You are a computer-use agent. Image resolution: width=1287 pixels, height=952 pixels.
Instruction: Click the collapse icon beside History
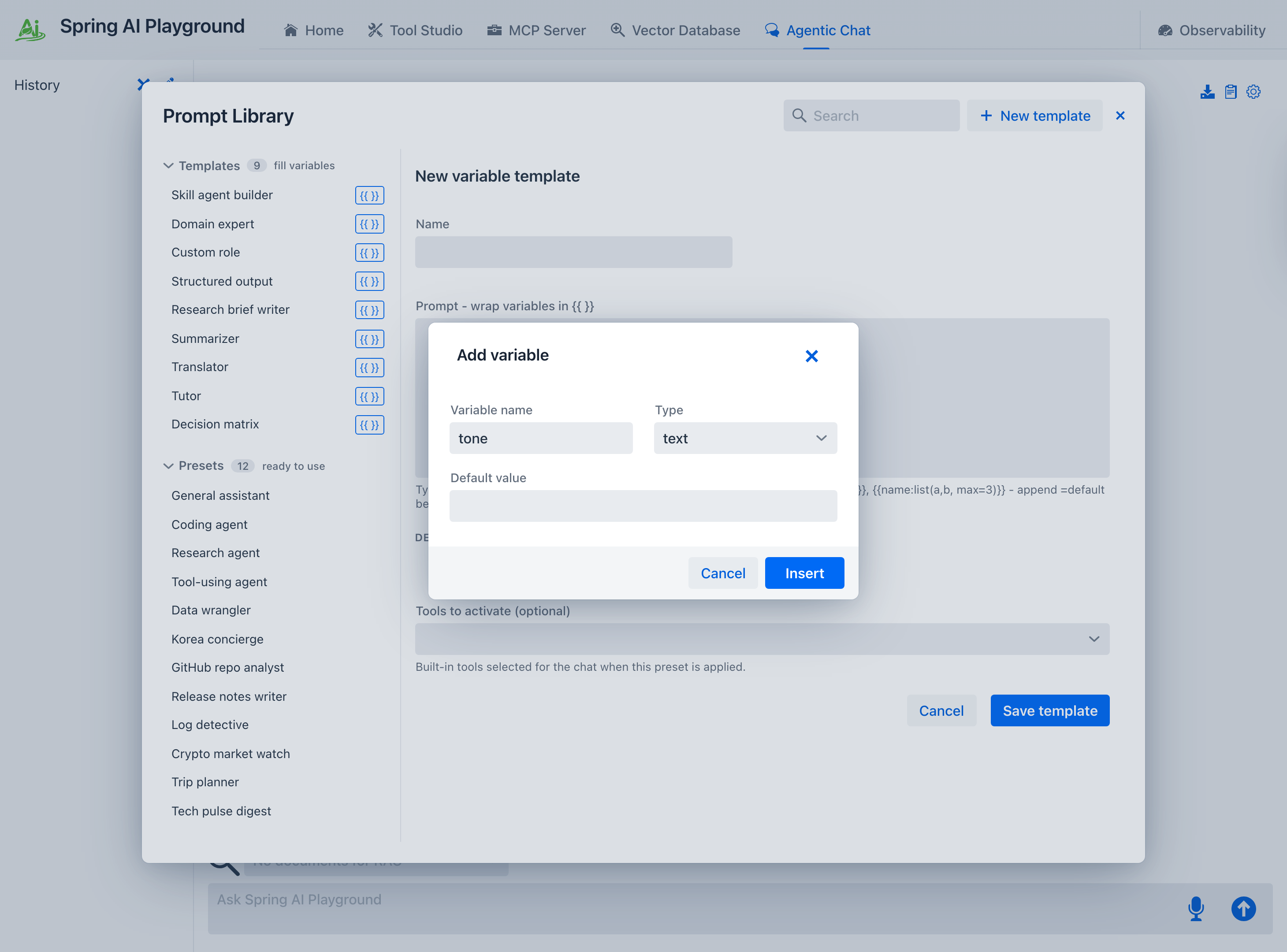(x=144, y=85)
